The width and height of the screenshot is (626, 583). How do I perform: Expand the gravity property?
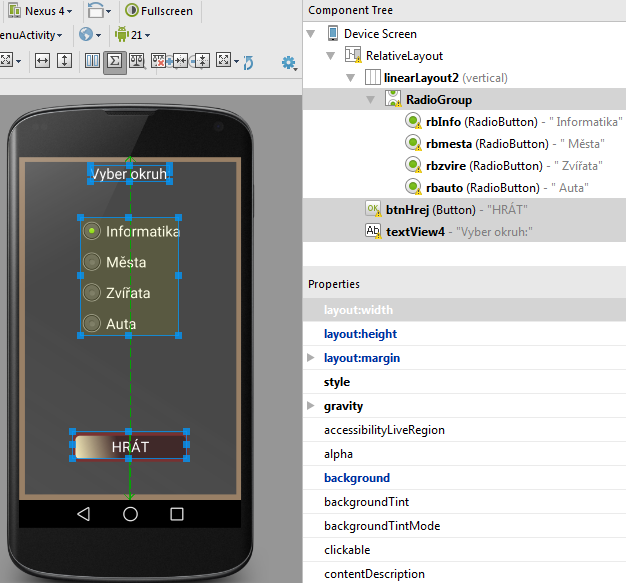pos(311,406)
